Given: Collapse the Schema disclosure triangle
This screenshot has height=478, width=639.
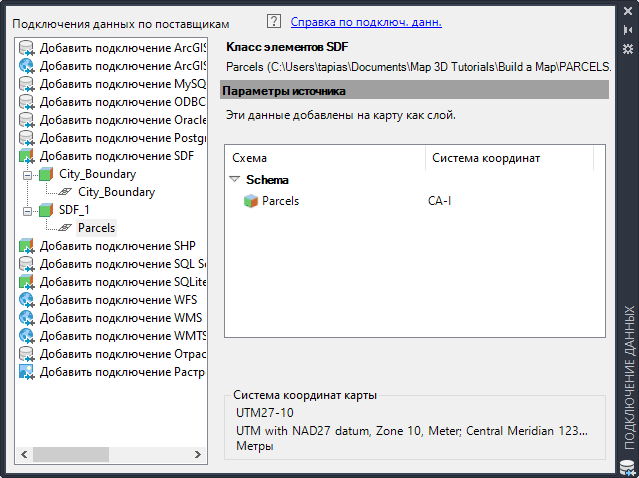Looking at the screenshot, I should (234, 180).
